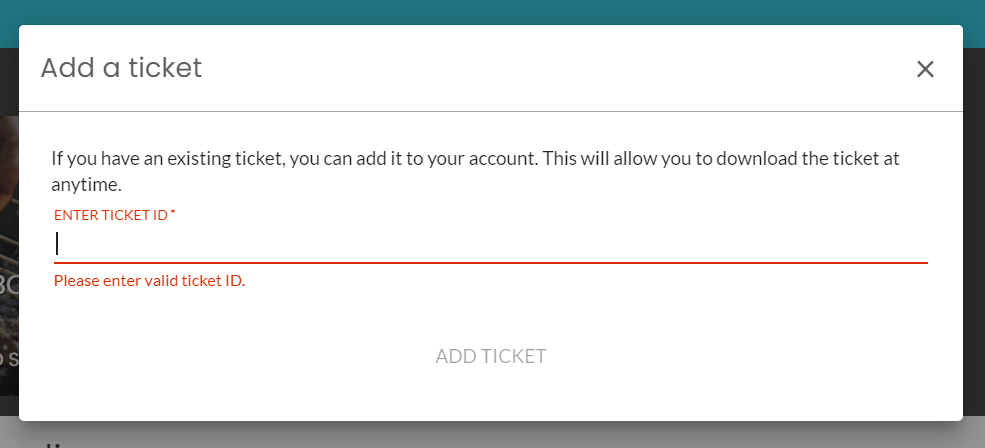Click the ADD TICKET button

[x=491, y=356]
